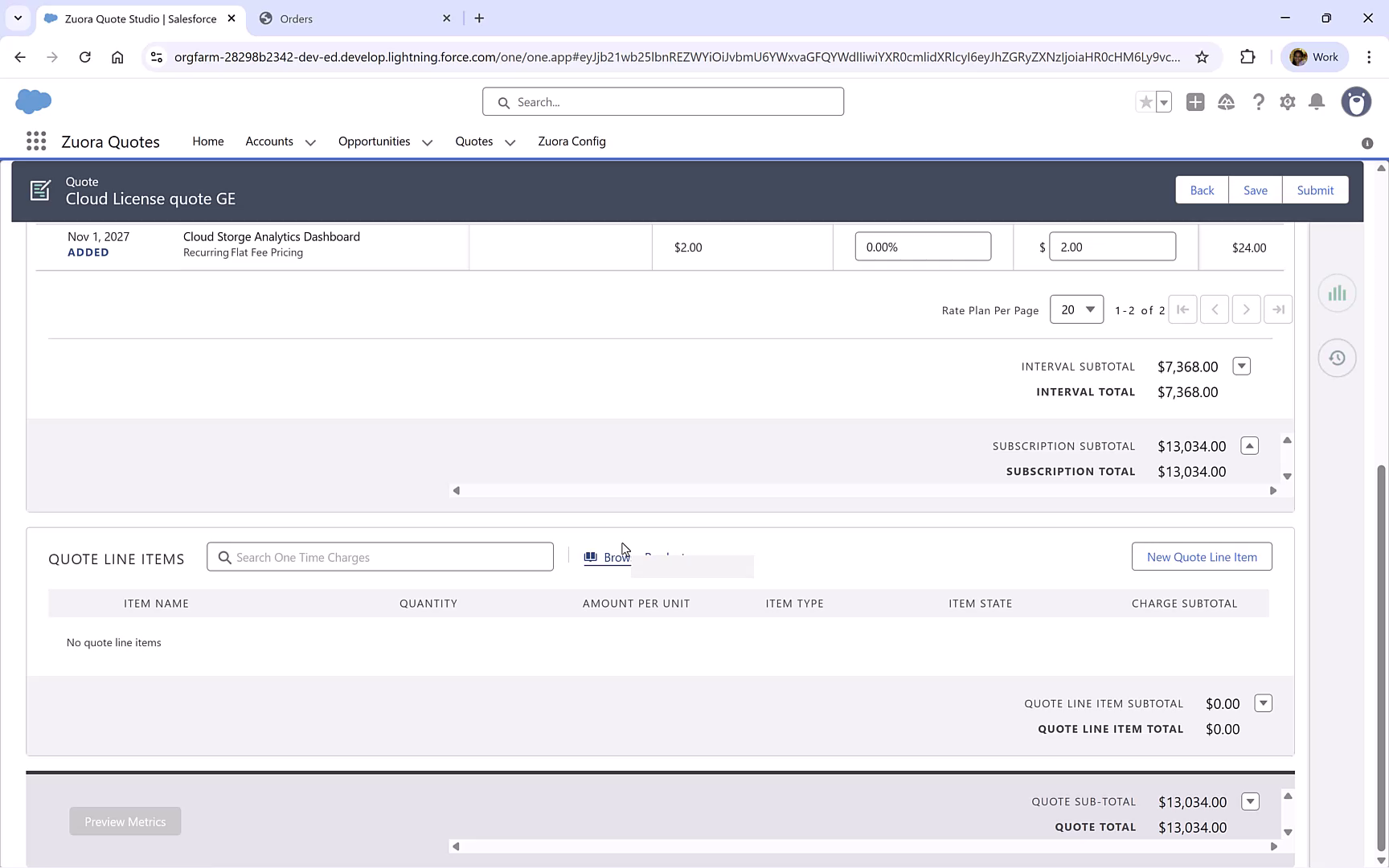The height and width of the screenshot is (868, 1389).
Task: Open the Trailhead guidance icon
Action: click(x=1226, y=102)
